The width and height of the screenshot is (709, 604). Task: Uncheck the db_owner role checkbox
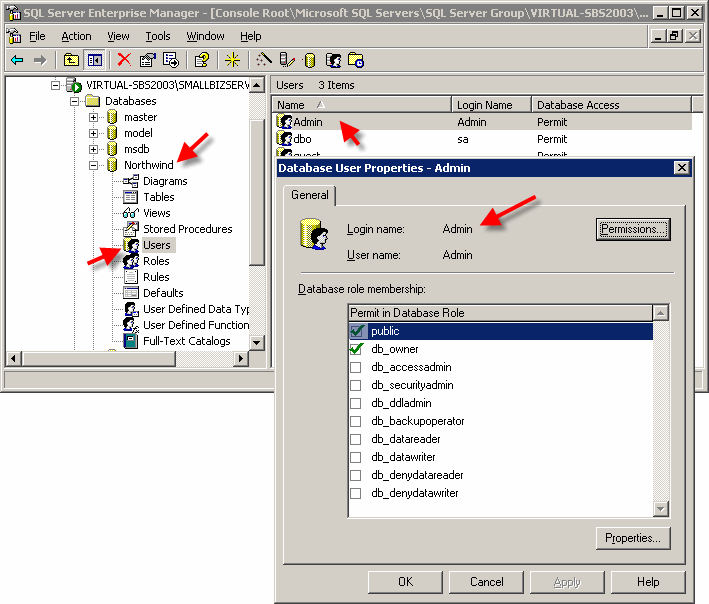[356, 349]
